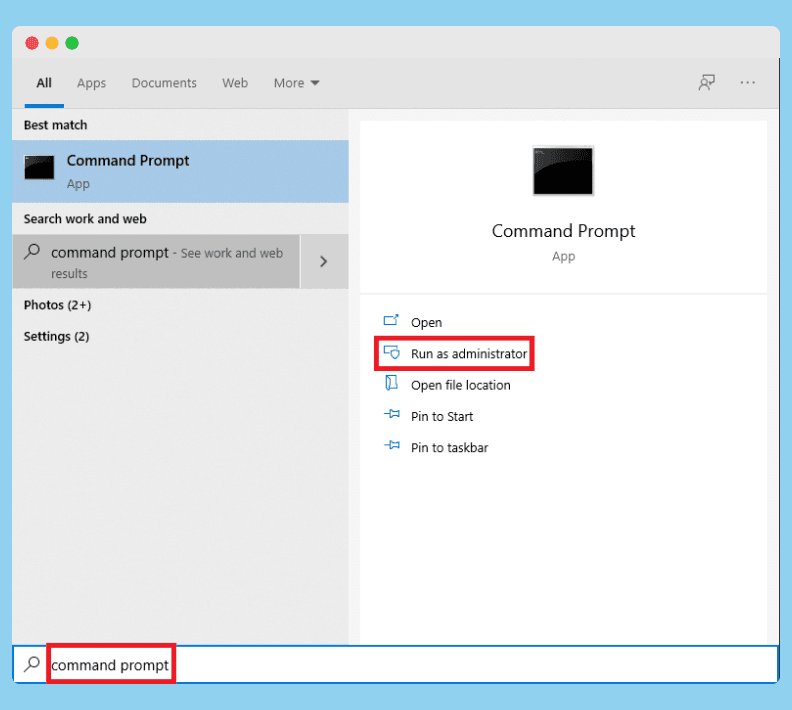Switch to the Documents tab

[x=164, y=83]
